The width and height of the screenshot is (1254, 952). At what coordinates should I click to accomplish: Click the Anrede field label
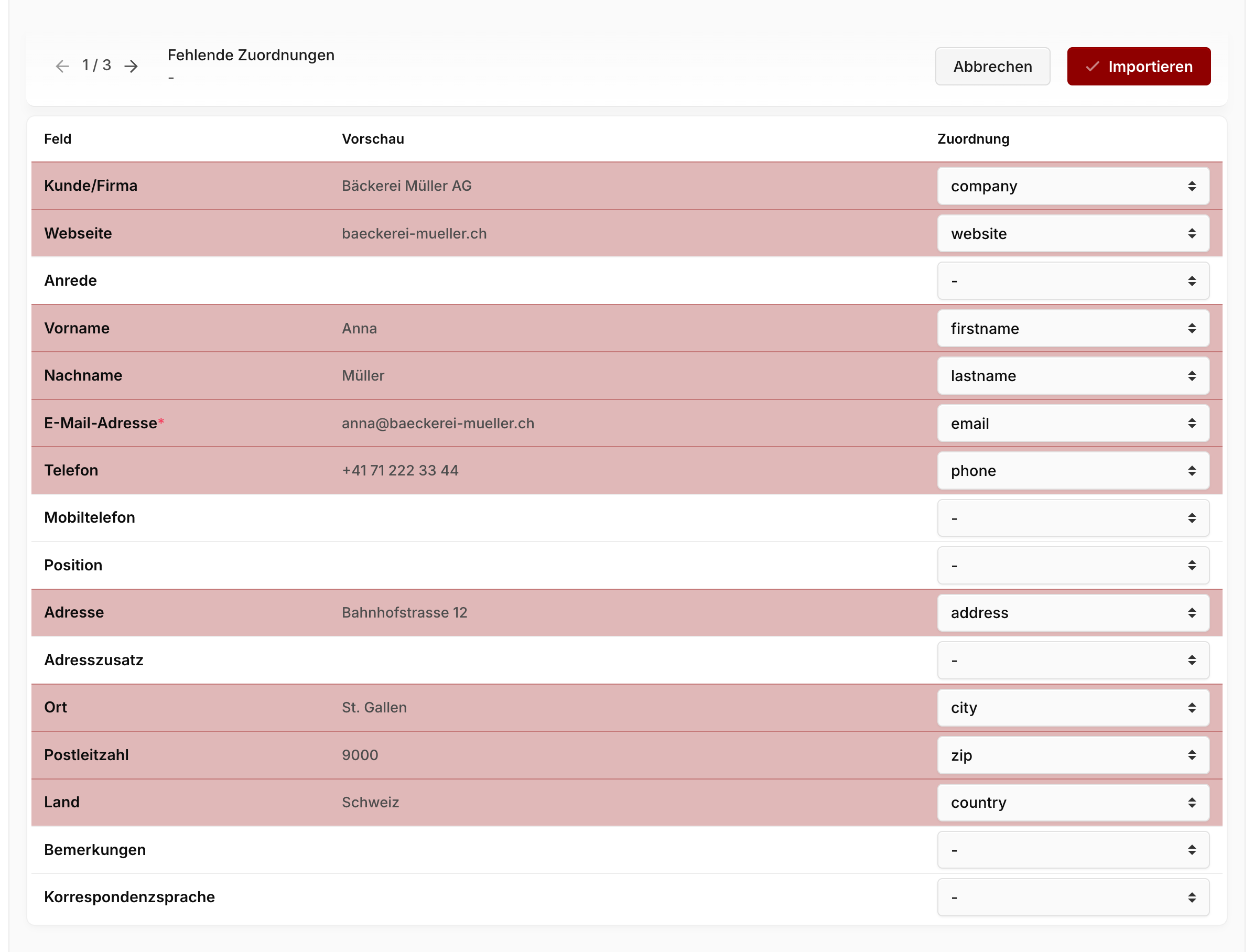click(x=70, y=280)
